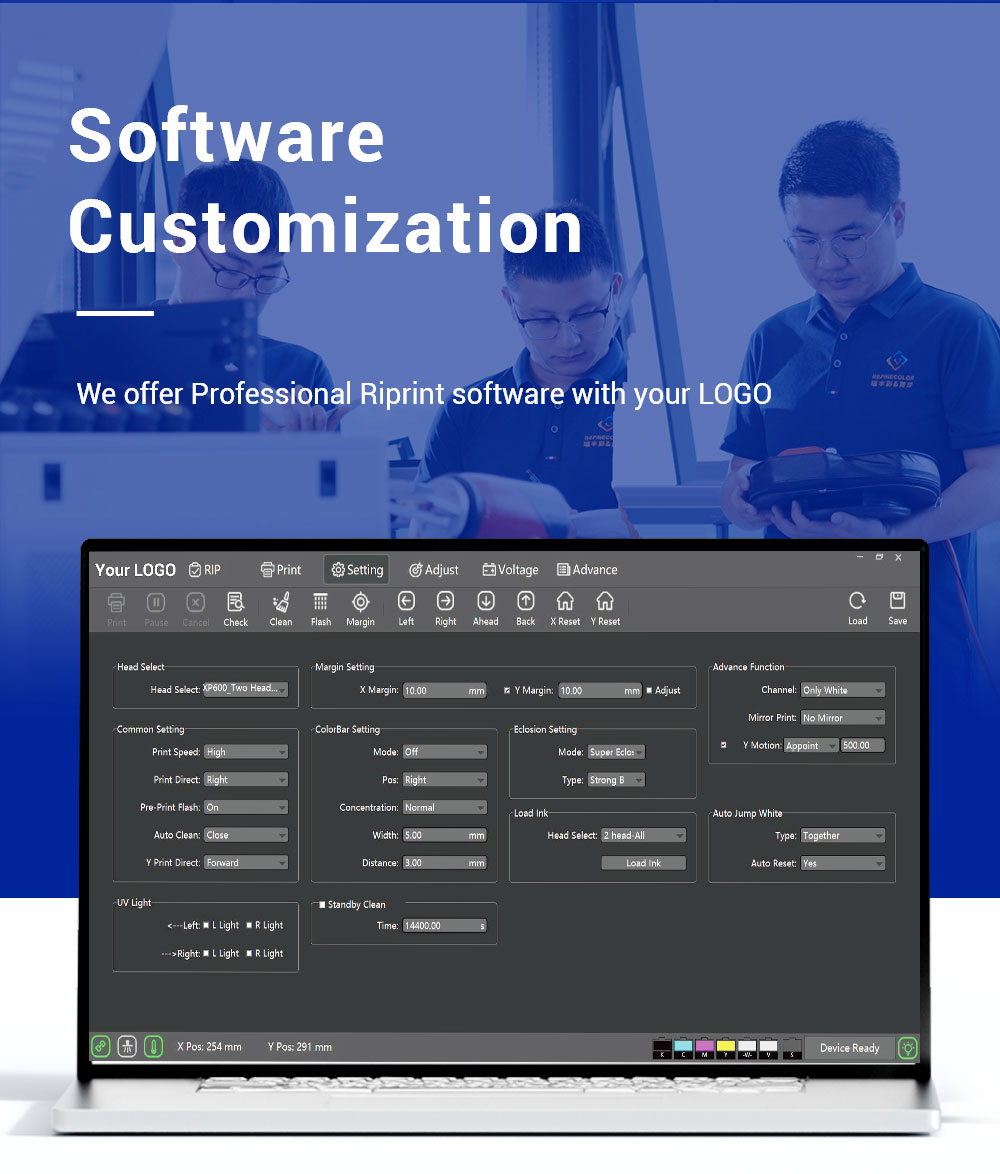The width and height of the screenshot is (1000, 1174).
Task: Load settings with Load icon
Action: 858,608
